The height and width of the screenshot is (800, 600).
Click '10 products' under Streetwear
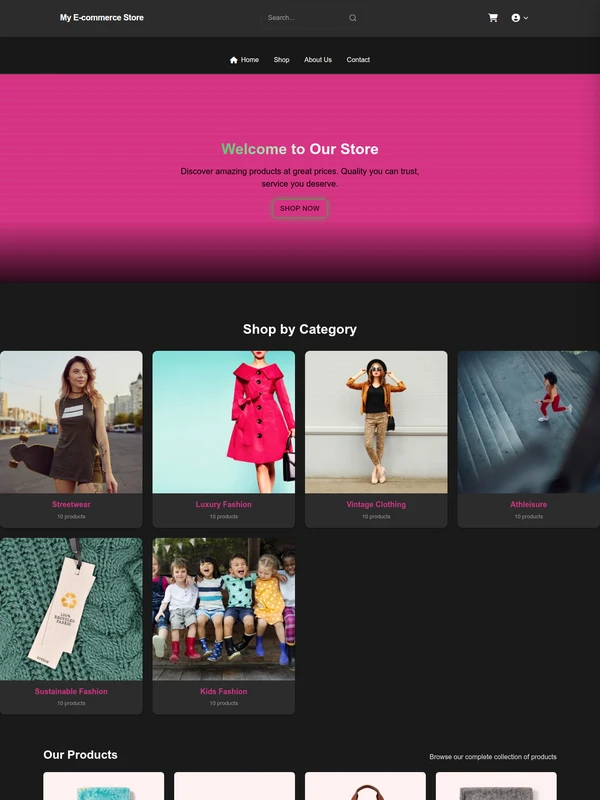pyautogui.click(x=71, y=516)
